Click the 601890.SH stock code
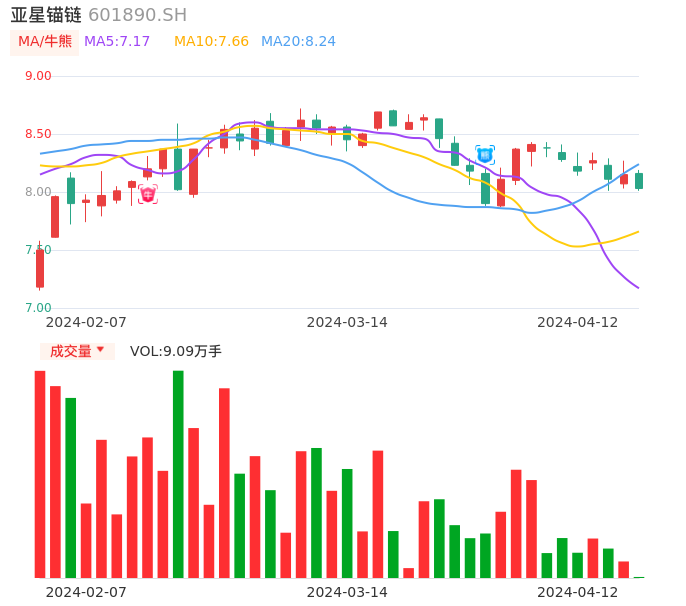 137,15
